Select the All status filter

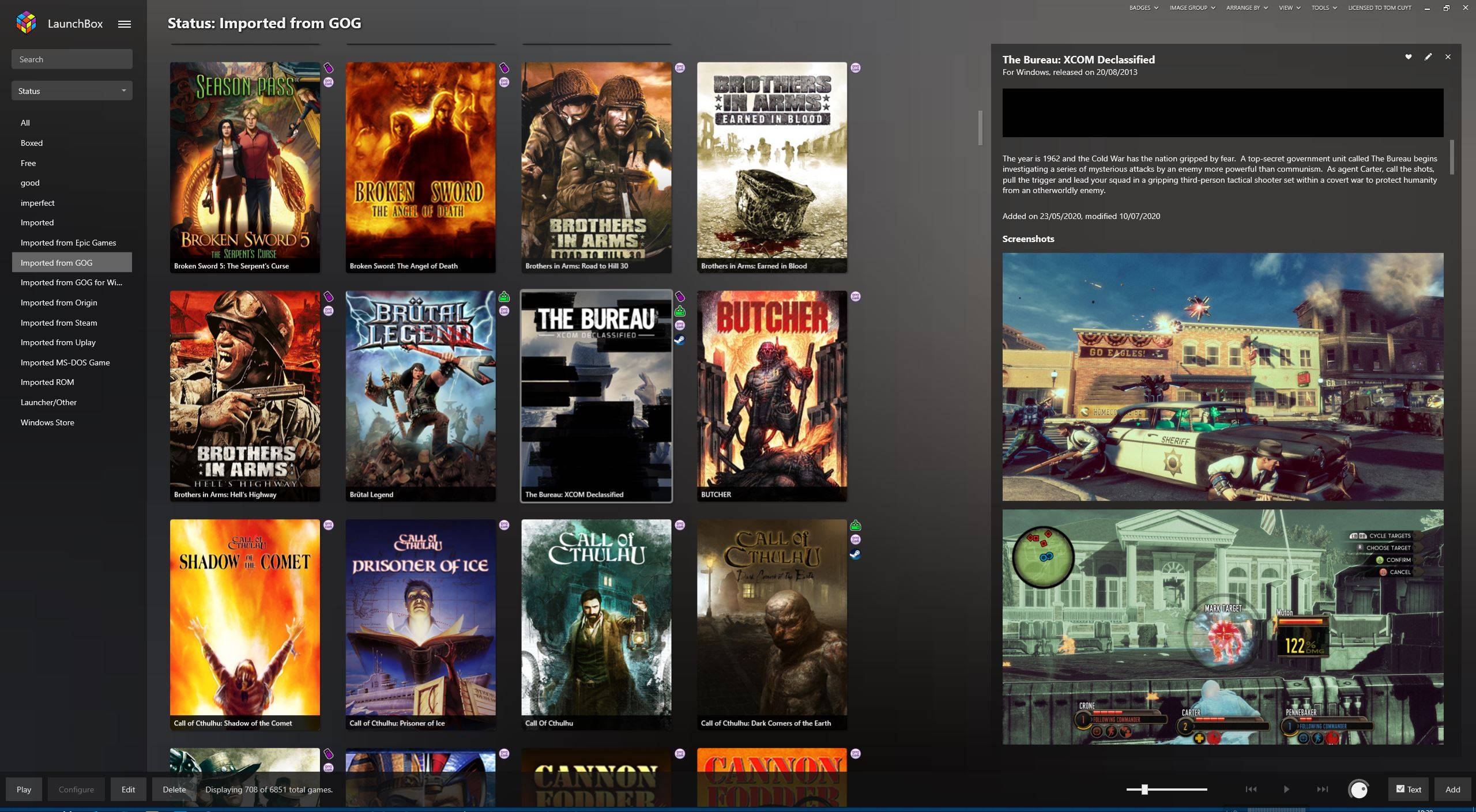71,123
